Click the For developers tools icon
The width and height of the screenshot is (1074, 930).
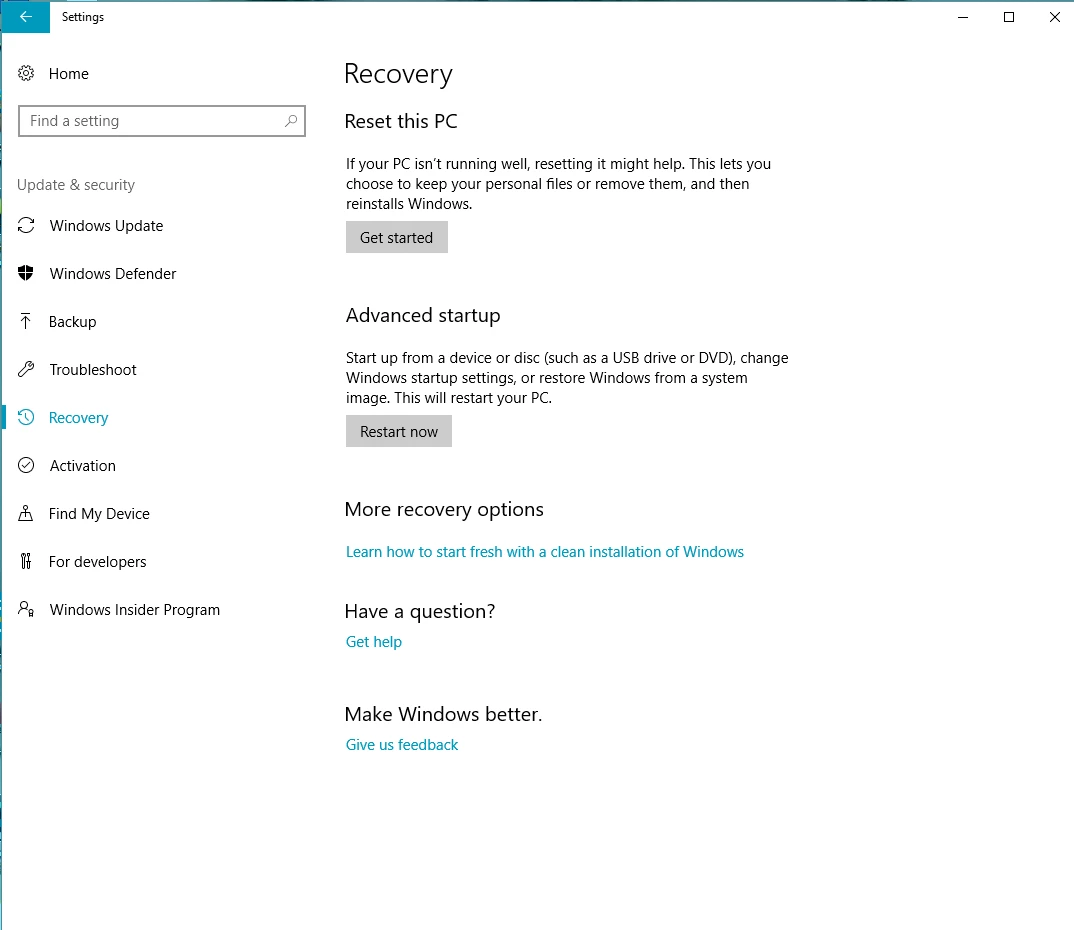[26, 561]
